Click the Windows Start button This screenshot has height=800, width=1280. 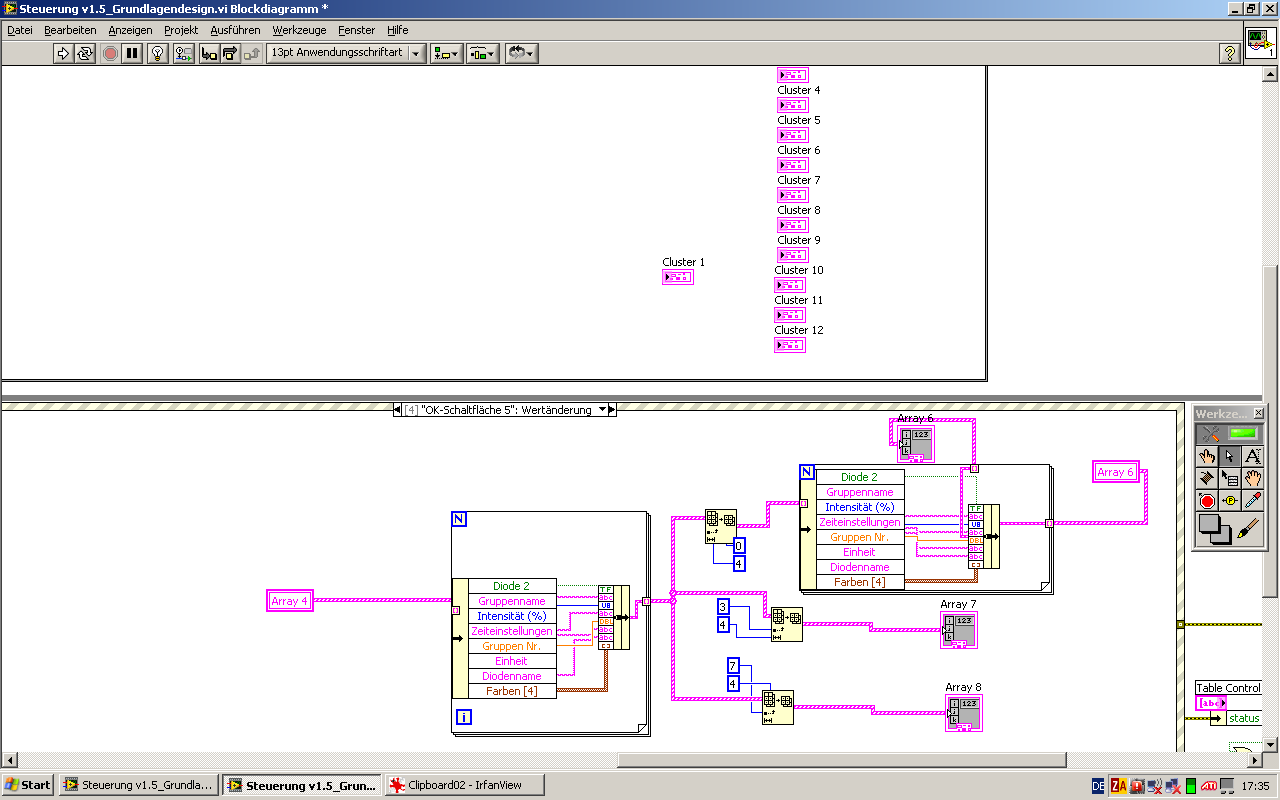tap(28, 785)
